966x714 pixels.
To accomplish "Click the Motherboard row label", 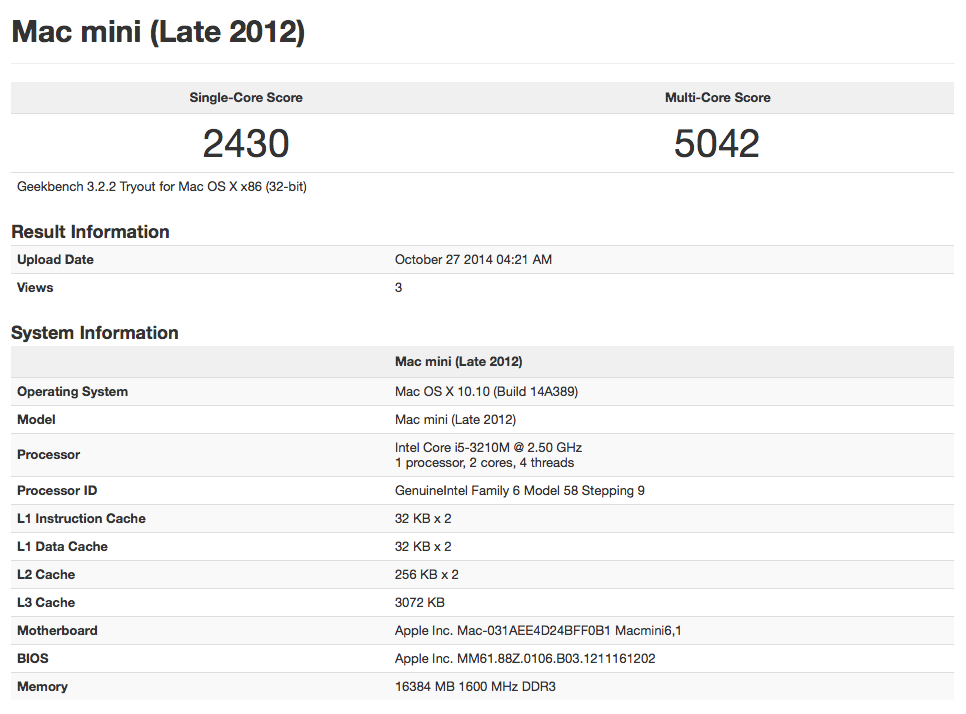I will point(57,630).
